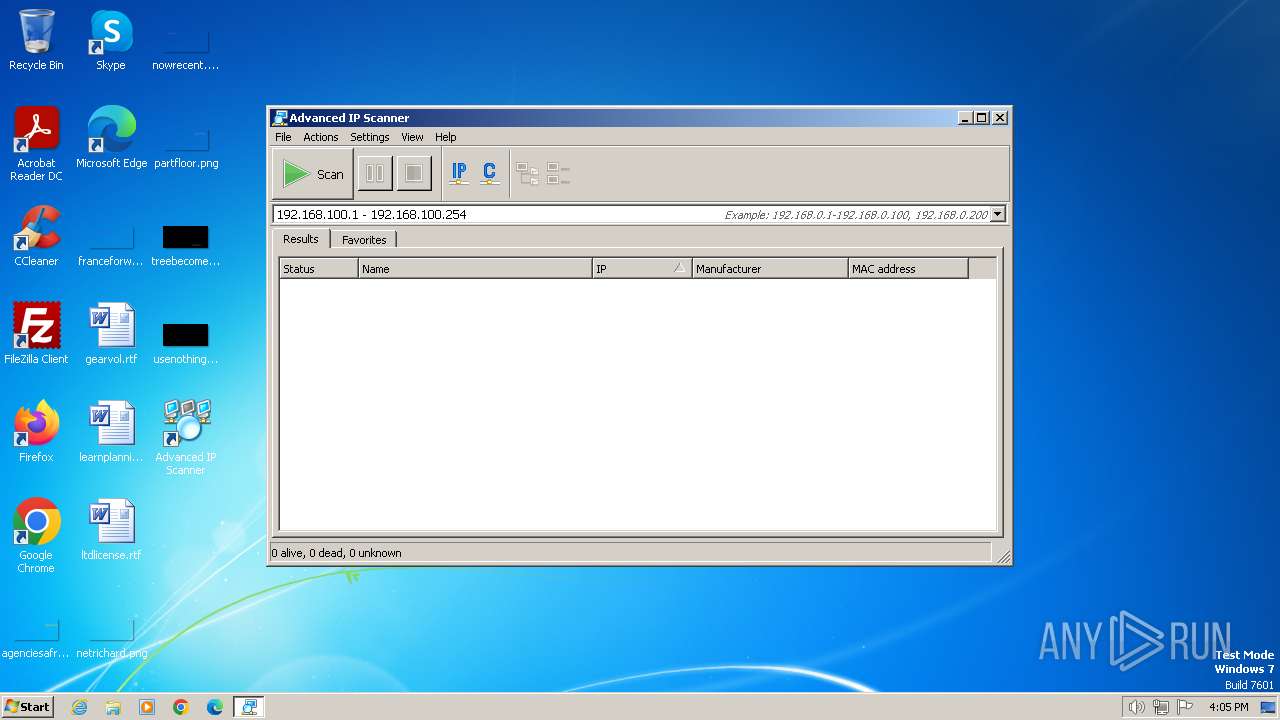1280x720 pixels.
Task: Open the View menu
Action: click(412, 137)
